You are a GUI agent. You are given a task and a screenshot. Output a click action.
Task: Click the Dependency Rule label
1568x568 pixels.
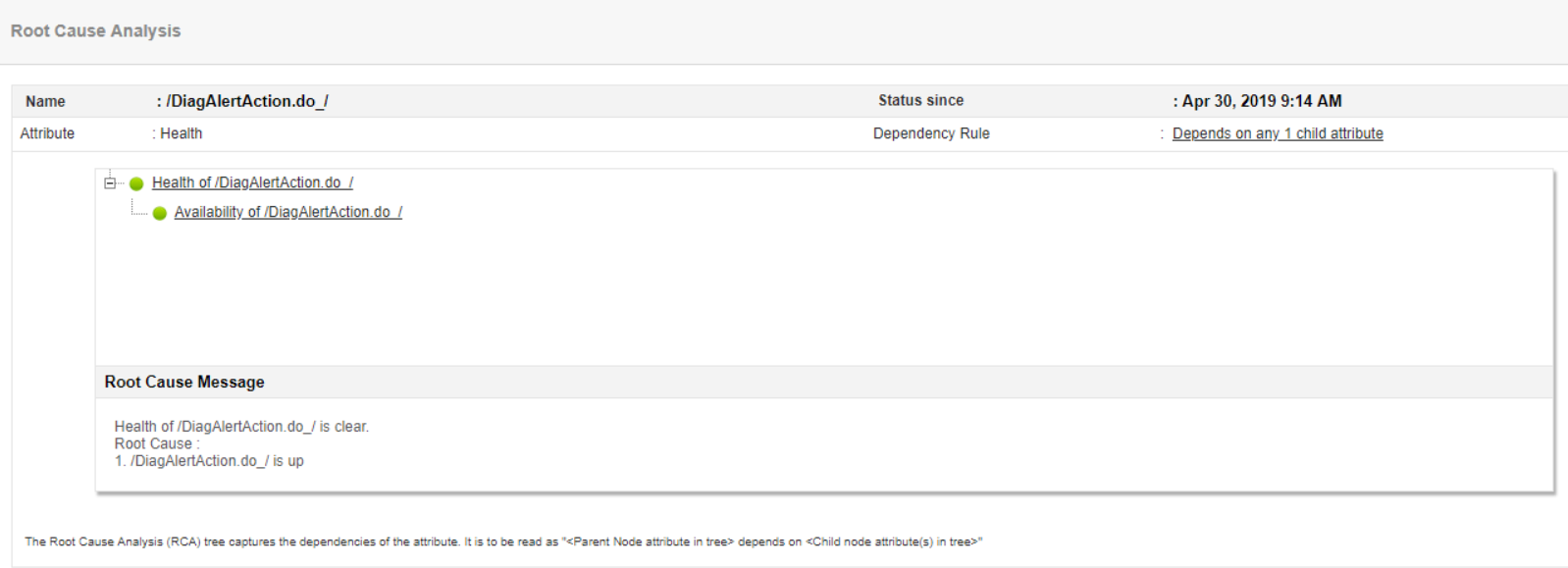[x=930, y=133]
